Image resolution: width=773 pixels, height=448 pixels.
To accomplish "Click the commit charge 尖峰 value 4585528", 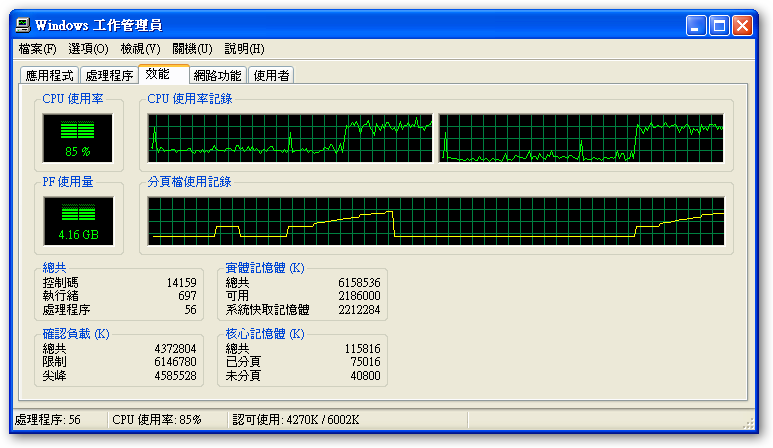I will click(176, 376).
